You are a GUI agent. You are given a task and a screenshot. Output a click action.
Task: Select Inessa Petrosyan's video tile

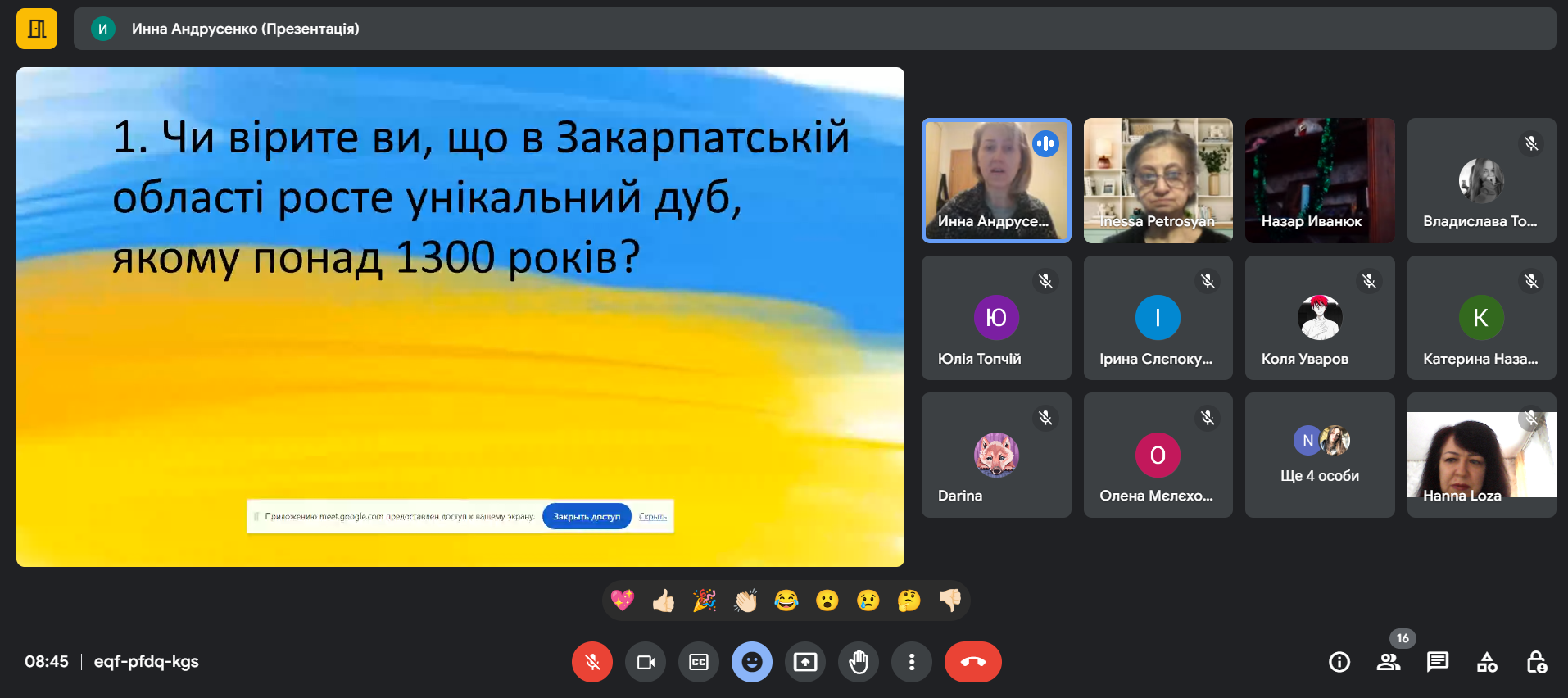(1158, 181)
